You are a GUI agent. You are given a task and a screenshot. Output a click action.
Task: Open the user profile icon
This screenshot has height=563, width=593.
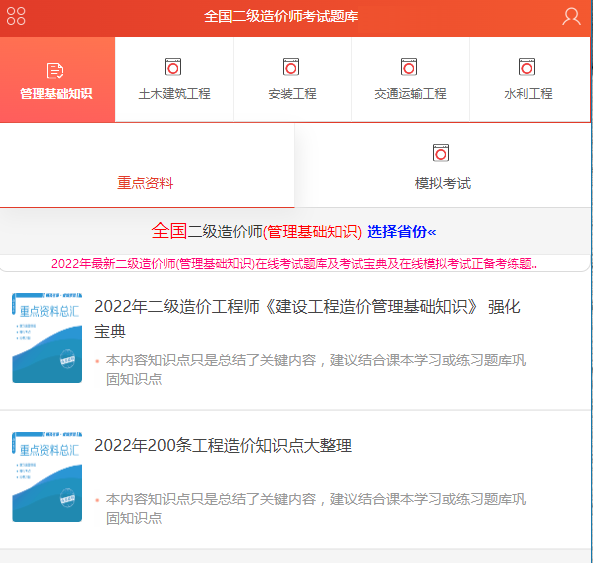(571, 17)
